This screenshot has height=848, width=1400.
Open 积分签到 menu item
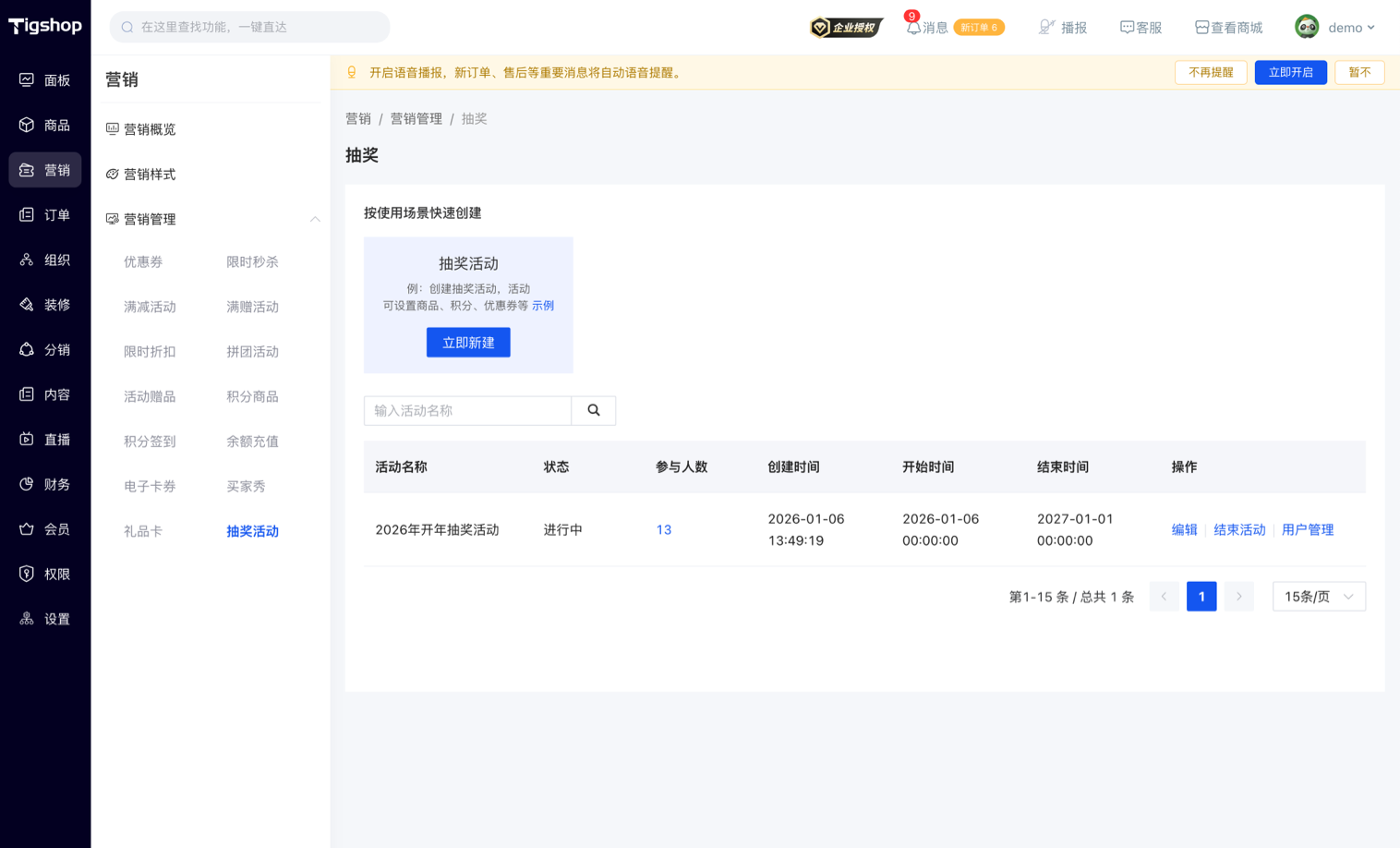pos(150,442)
